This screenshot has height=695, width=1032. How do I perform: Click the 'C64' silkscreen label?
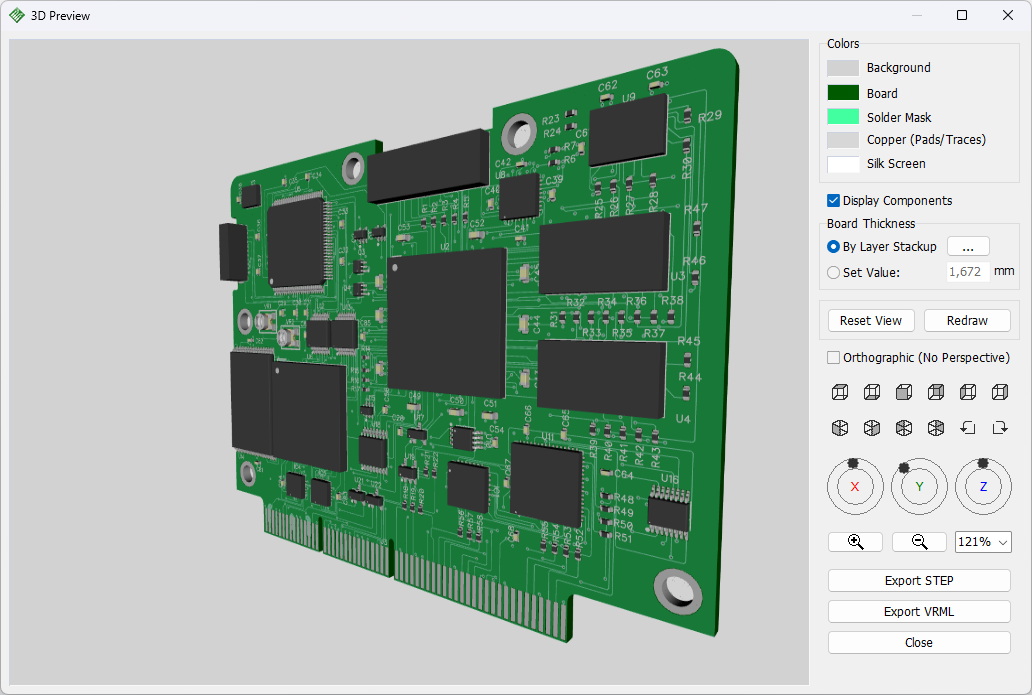(x=624, y=475)
